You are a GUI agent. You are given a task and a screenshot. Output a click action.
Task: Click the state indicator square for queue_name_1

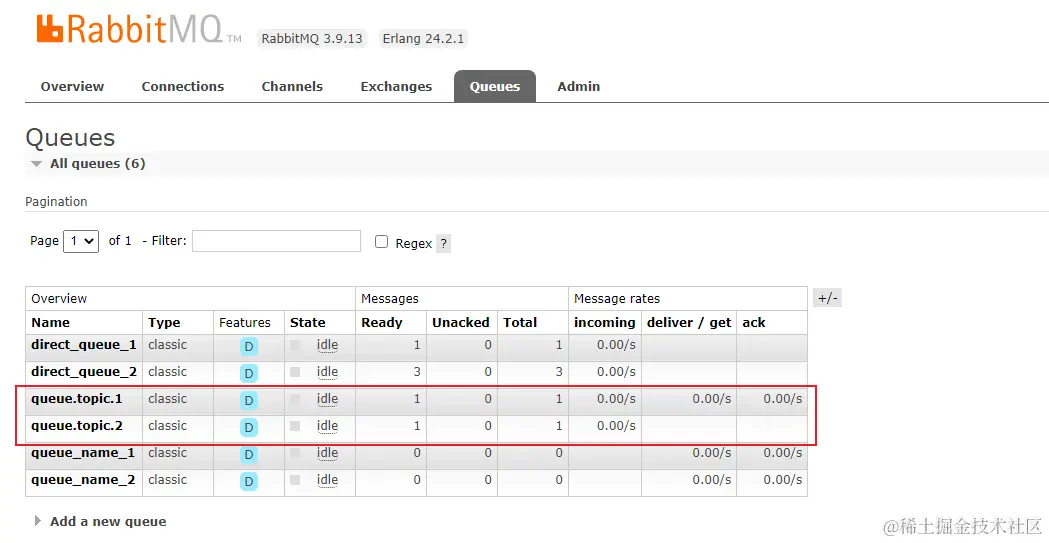(295, 453)
